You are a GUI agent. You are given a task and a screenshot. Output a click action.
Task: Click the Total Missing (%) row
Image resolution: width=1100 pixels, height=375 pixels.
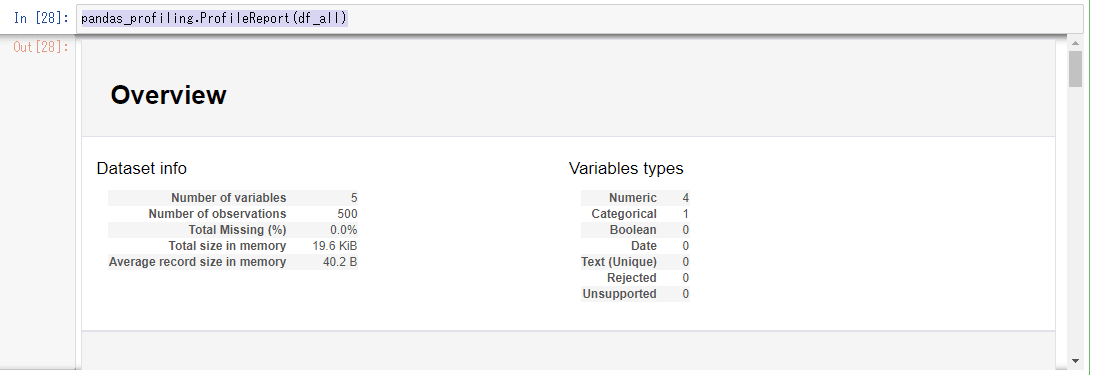pos(233,230)
